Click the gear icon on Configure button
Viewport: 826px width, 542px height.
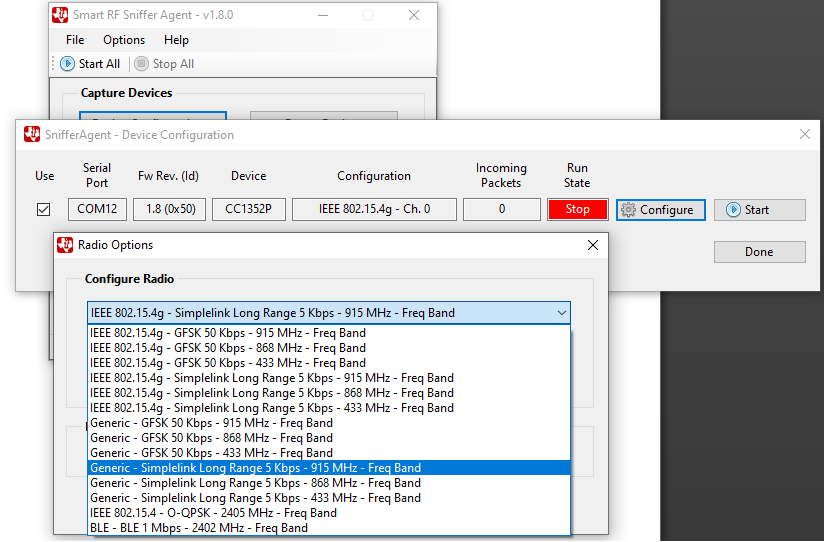[x=628, y=210]
